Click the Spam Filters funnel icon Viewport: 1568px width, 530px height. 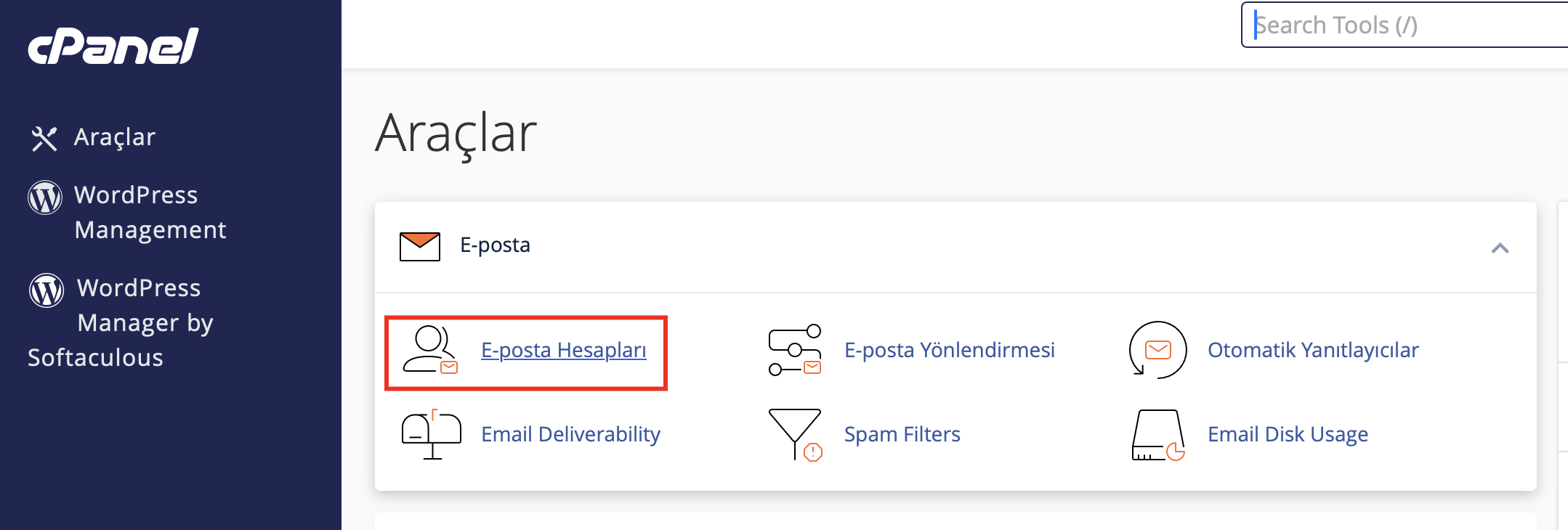[x=795, y=434]
